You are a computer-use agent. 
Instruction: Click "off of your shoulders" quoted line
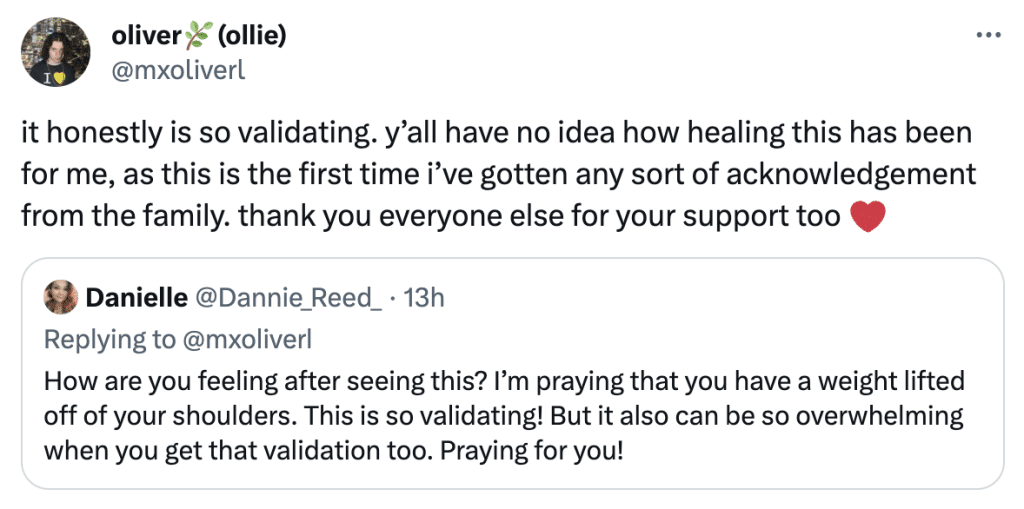pos(504,416)
